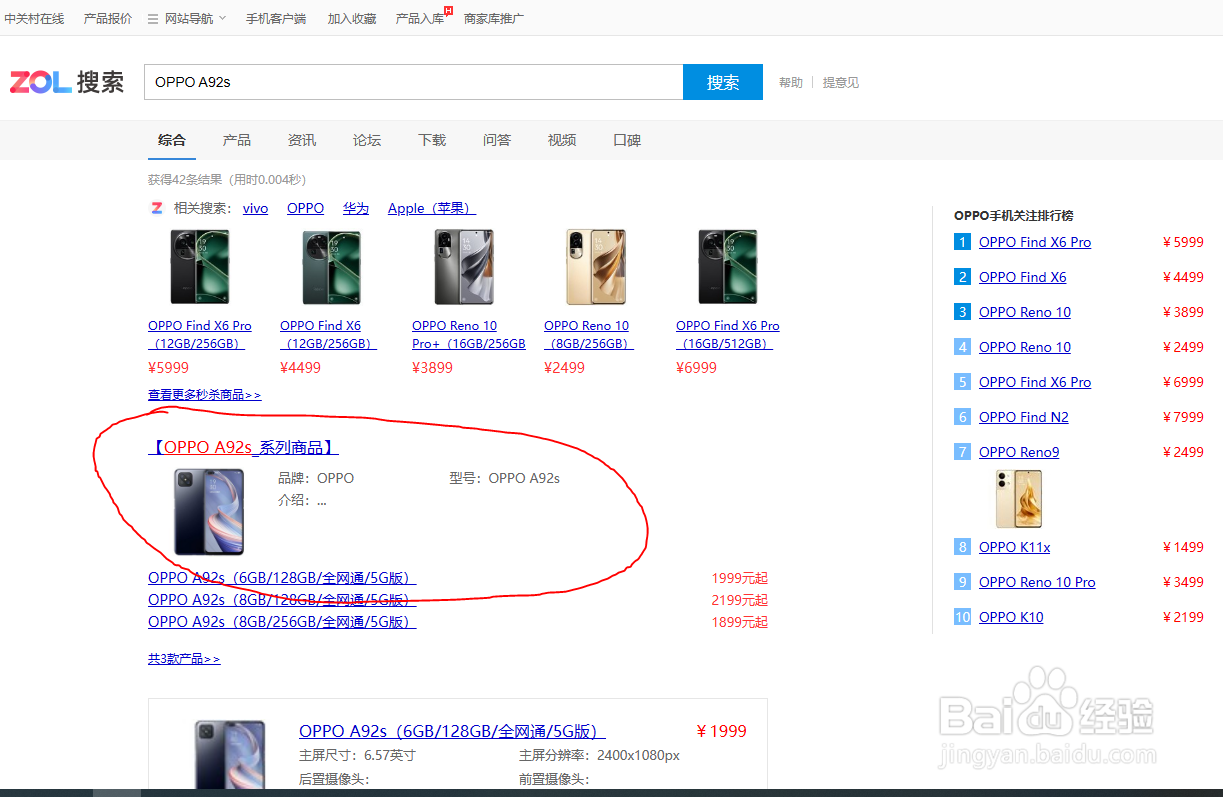1223x797 pixels.
Task: Click 查看更多秒杀商品>> link
Action: tap(204, 395)
